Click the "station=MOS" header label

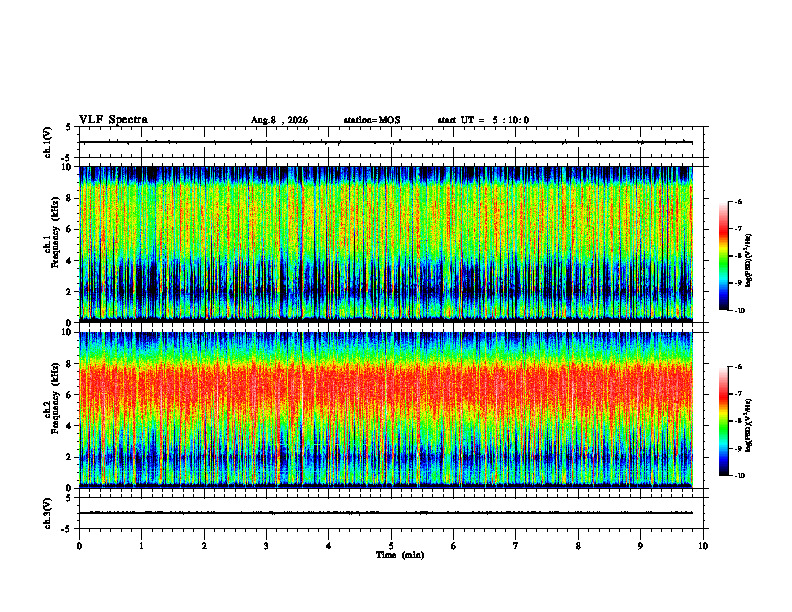(372, 120)
